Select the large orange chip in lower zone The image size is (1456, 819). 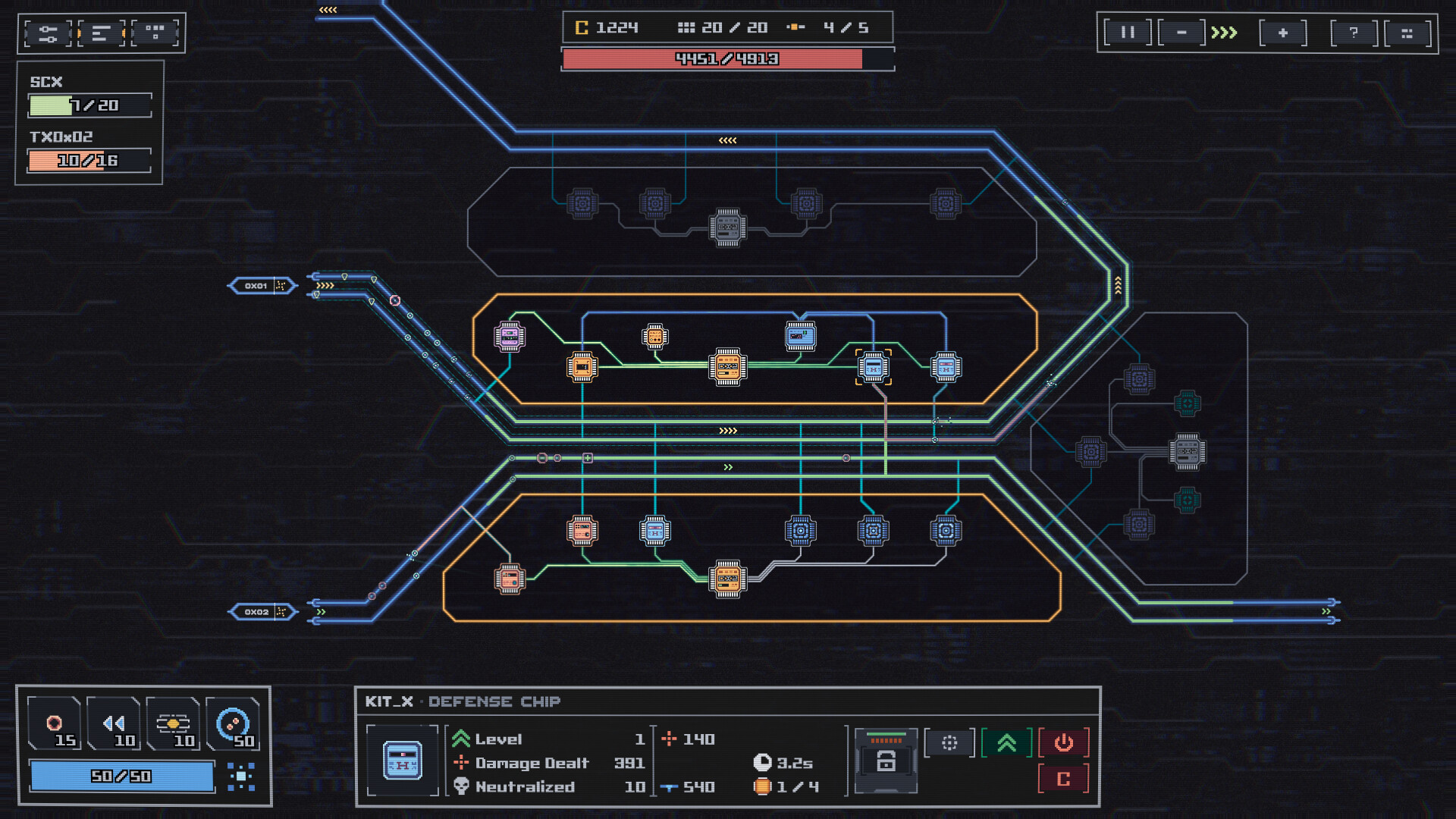(728, 579)
